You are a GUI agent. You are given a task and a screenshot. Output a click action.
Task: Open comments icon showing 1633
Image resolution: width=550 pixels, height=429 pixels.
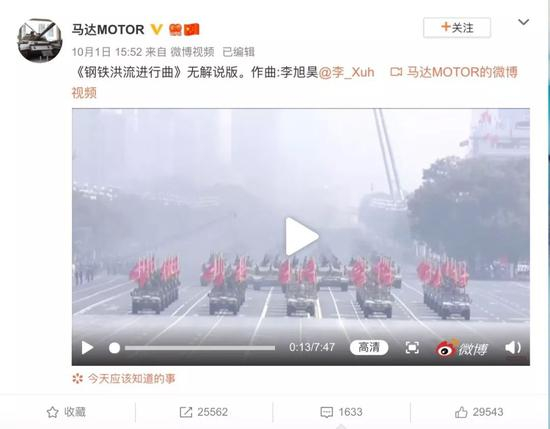coord(327,412)
